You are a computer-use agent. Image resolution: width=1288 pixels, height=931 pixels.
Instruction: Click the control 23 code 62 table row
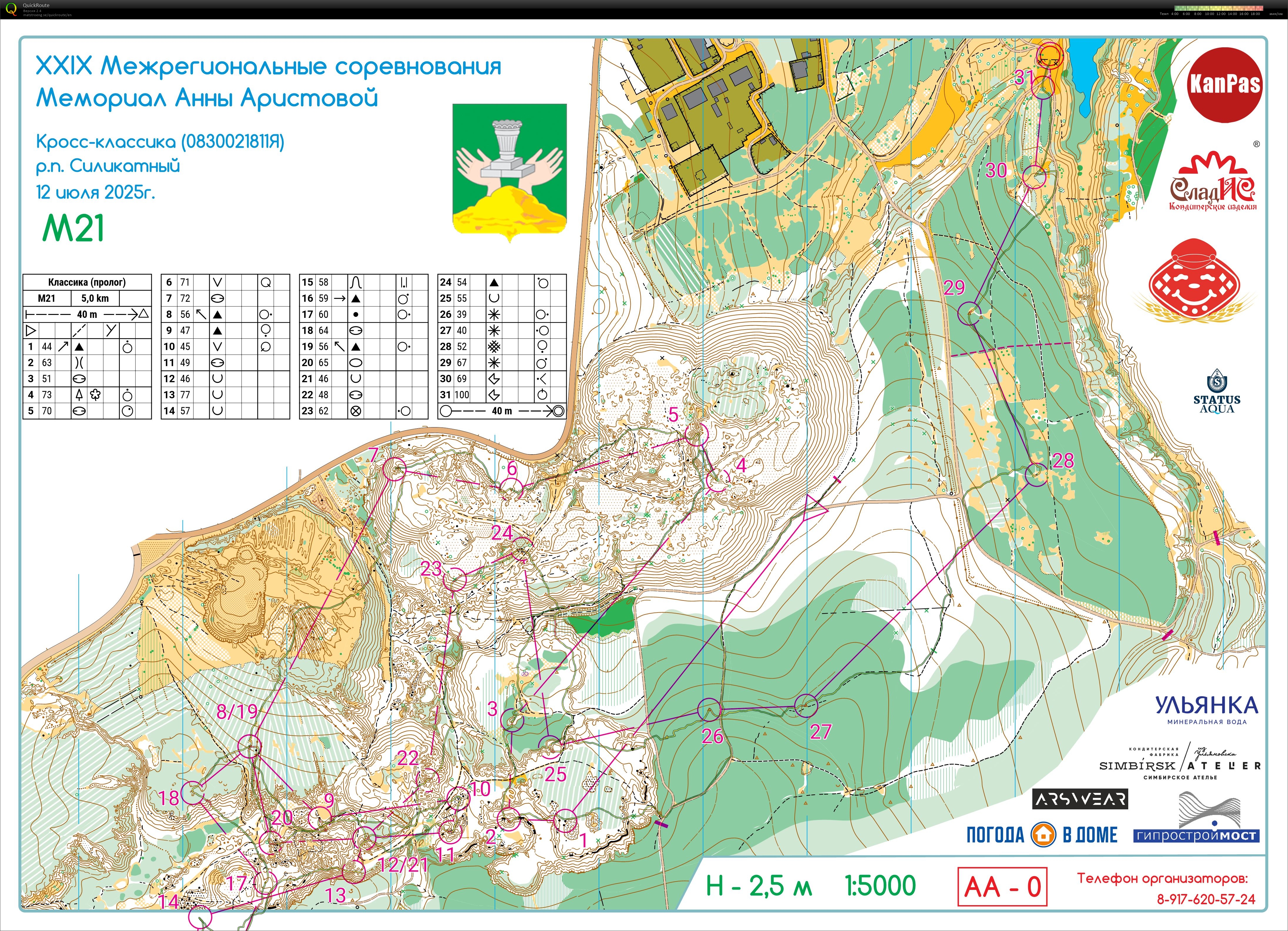364,411
